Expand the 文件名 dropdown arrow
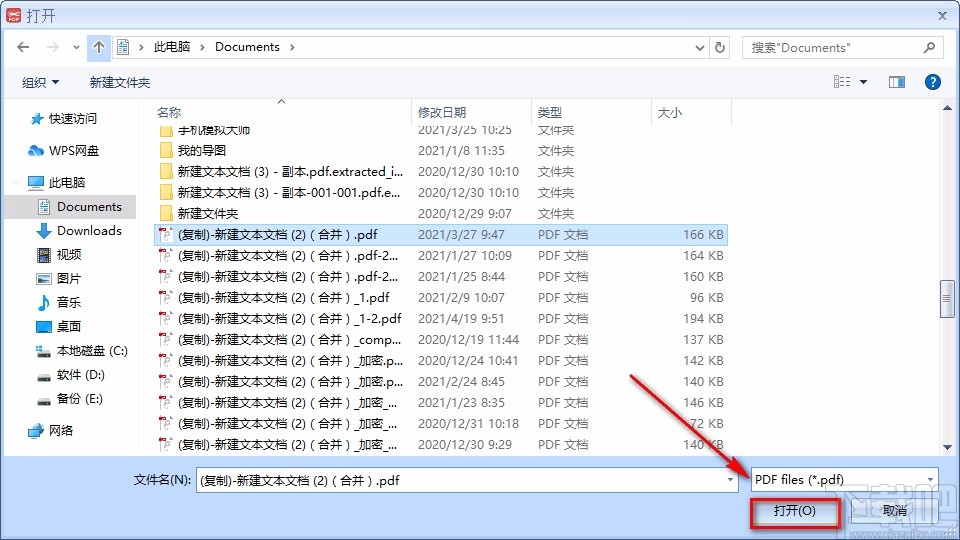This screenshot has width=960, height=540. point(730,481)
